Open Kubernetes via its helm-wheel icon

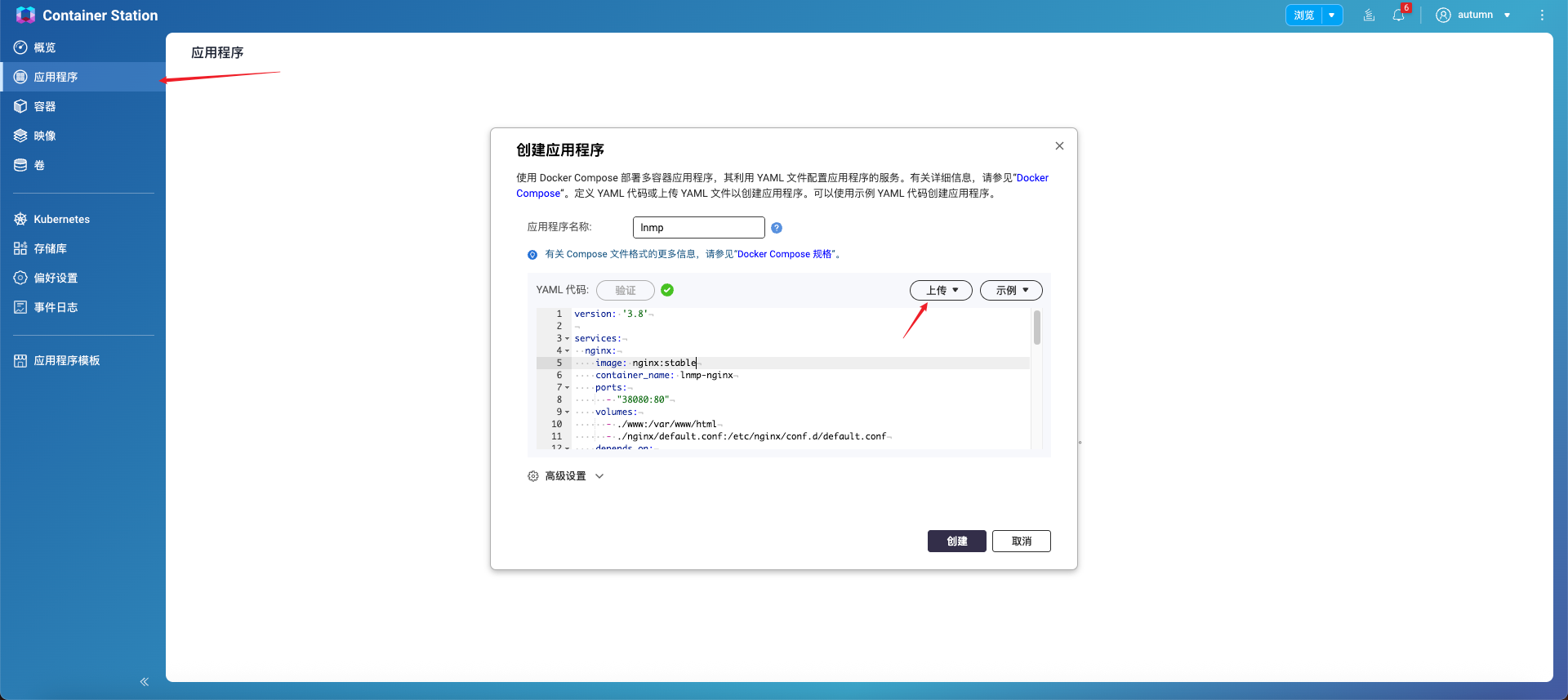point(20,219)
